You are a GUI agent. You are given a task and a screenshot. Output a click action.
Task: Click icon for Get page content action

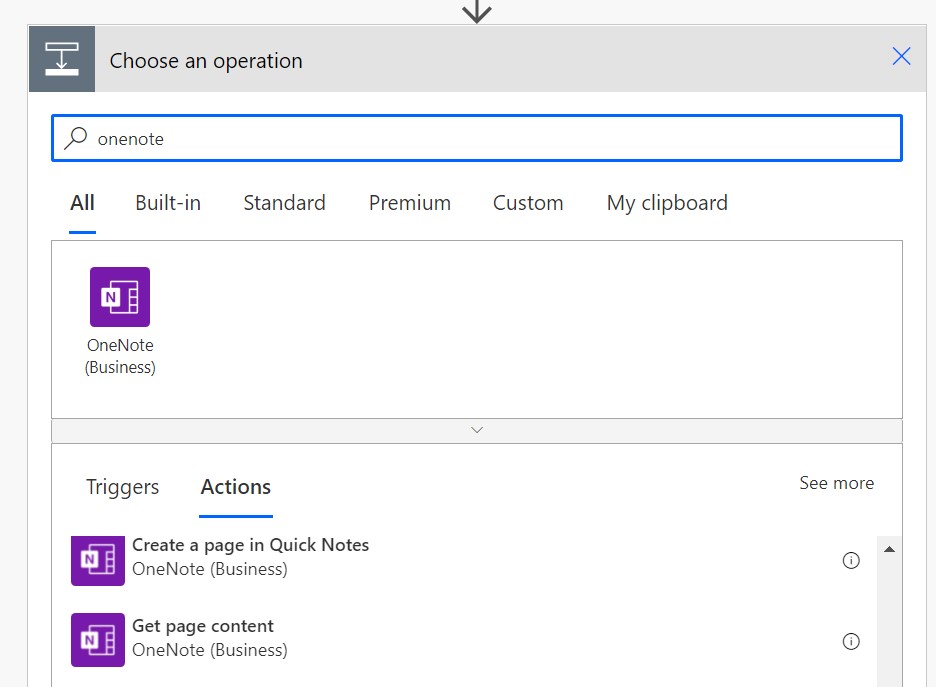click(x=98, y=640)
